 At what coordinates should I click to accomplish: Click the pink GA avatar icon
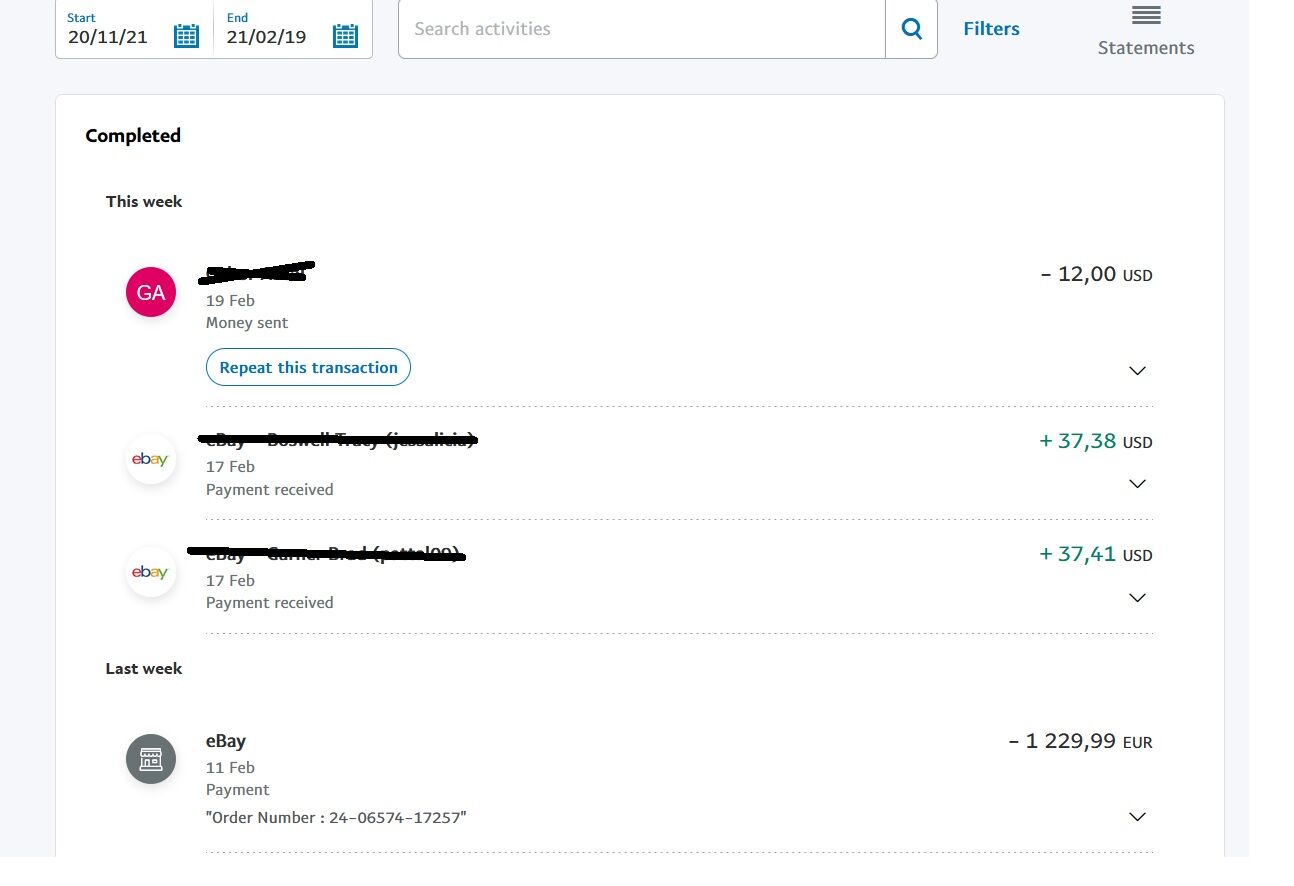tap(151, 292)
